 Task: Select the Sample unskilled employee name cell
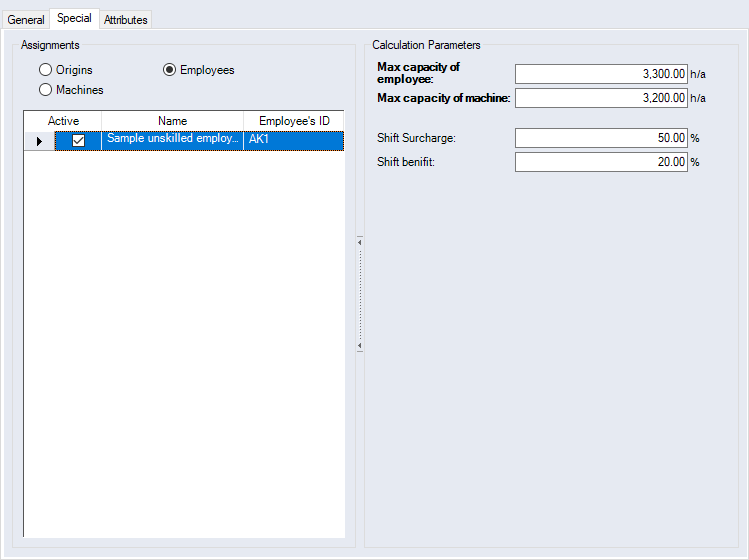172,140
